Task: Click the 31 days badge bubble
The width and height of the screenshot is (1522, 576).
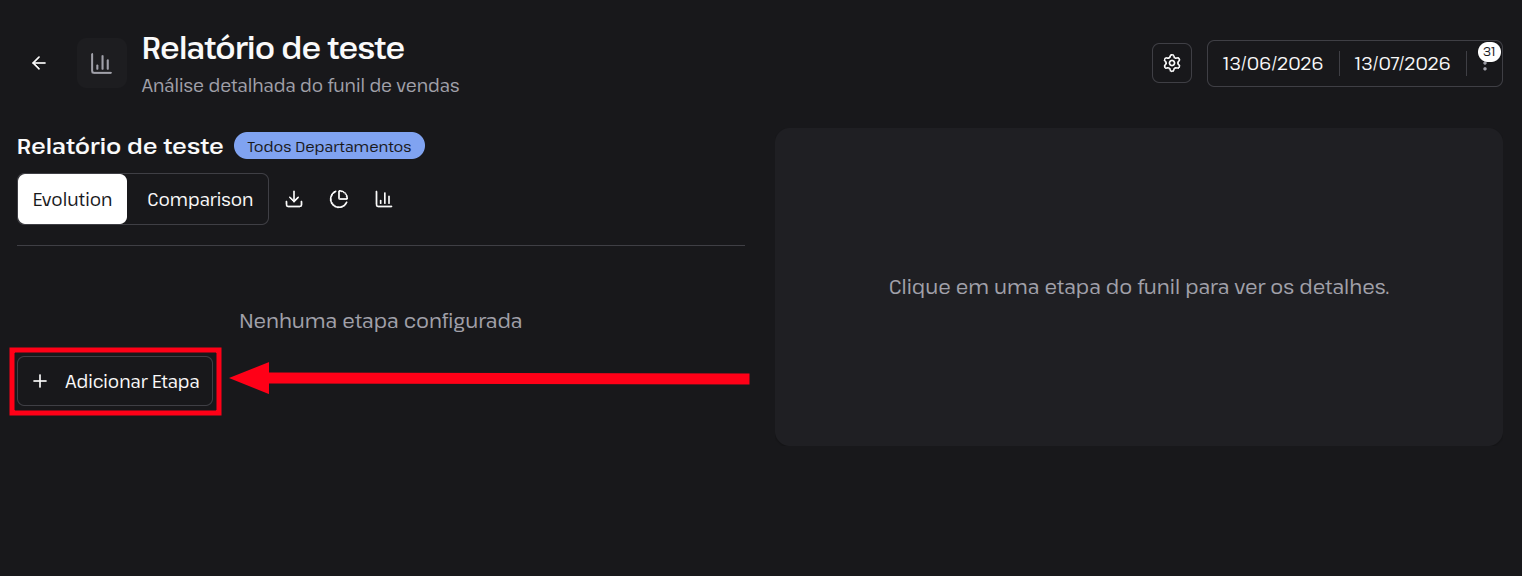Action: [1489, 52]
